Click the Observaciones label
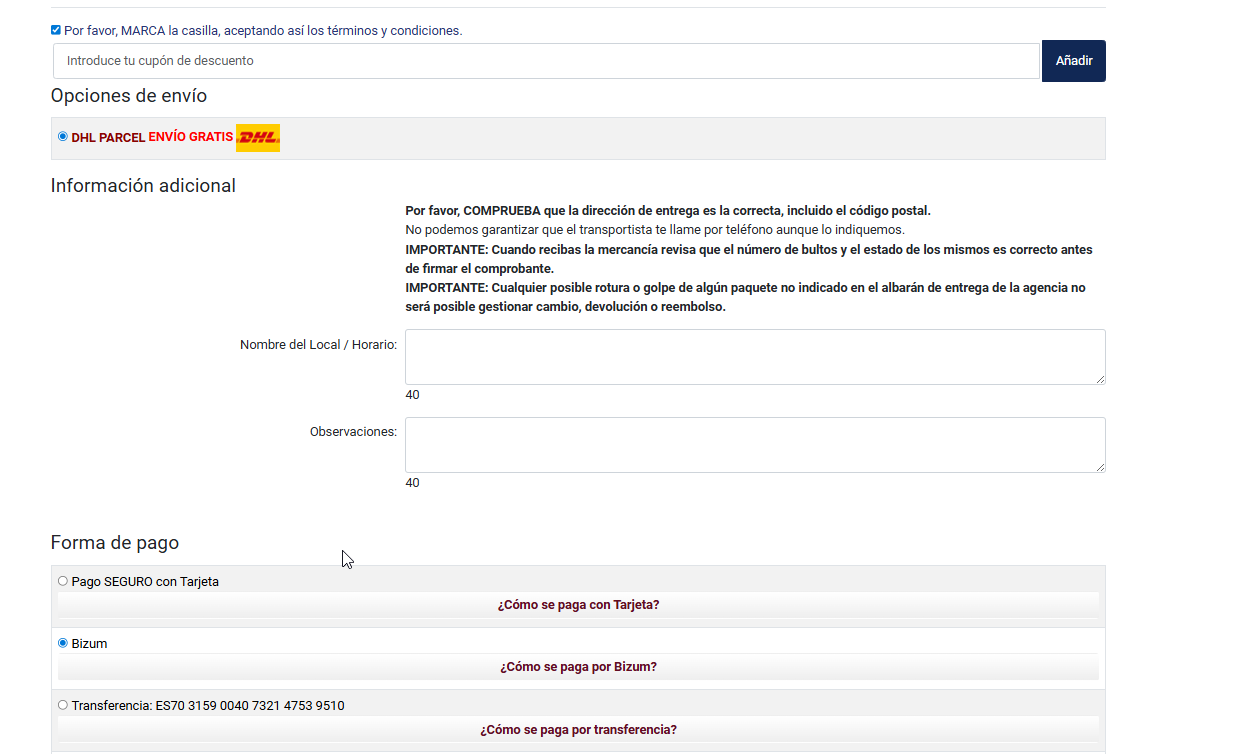 point(354,433)
